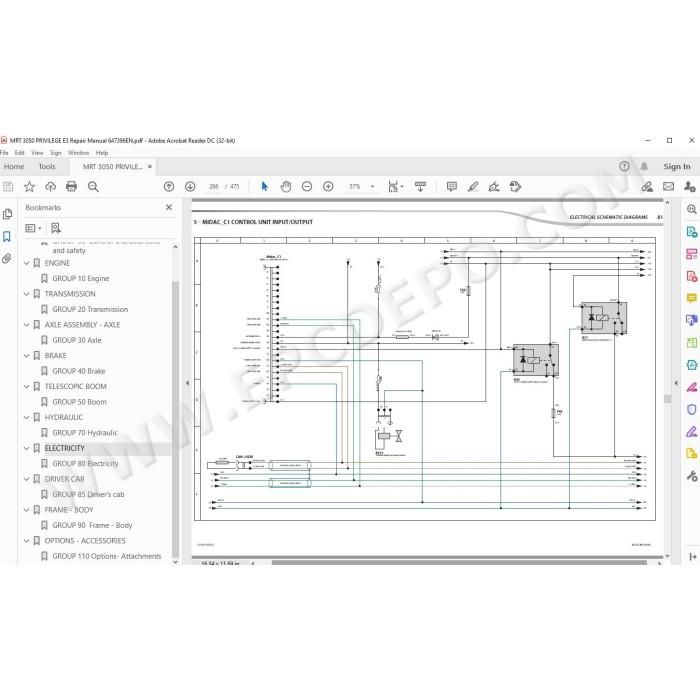Open the Protect shield tool
The width and height of the screenshot is (700, 700).
(x=692, y=409)
